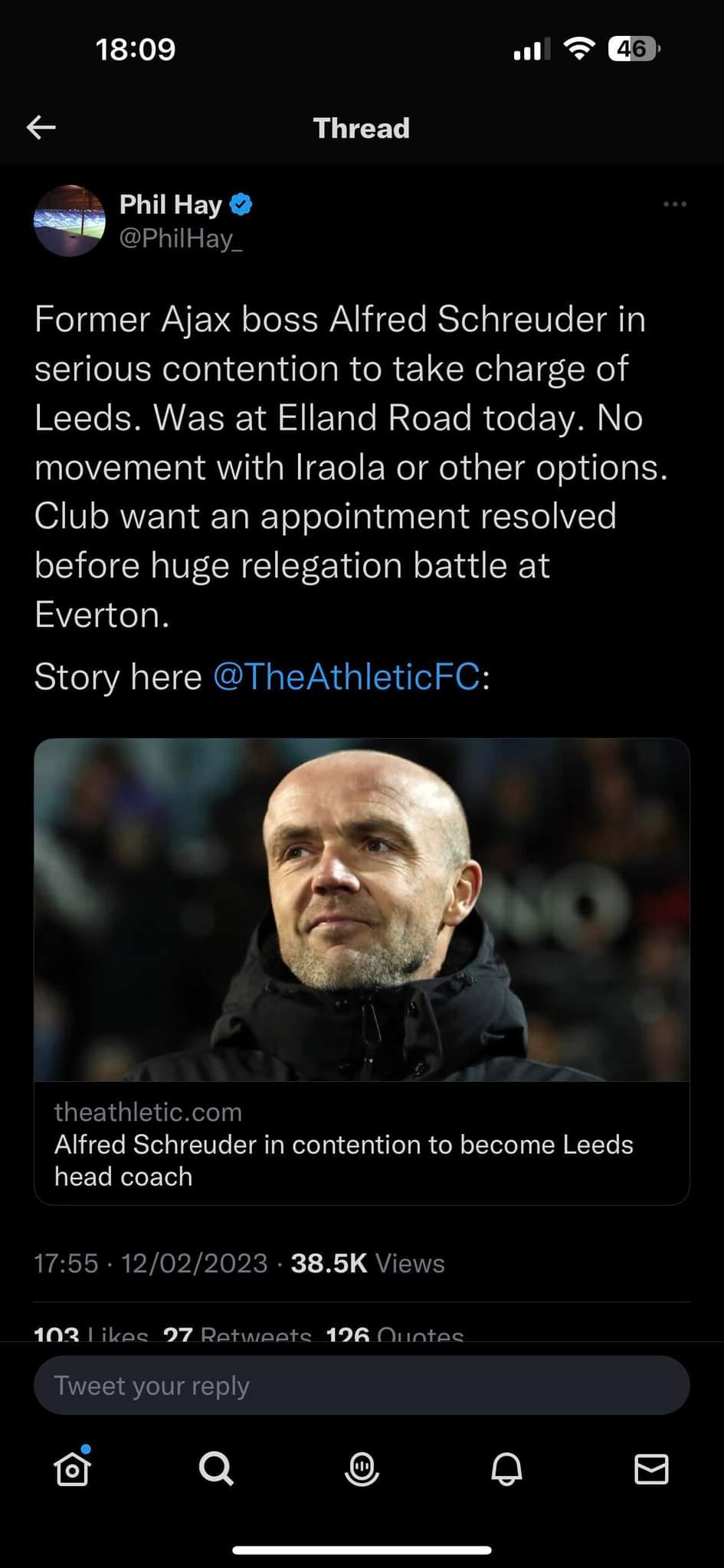The width and height of the screenshot is (724, 1568).
Task: Open the Spaces microphone tab
Action: [x=362, y=1468]
